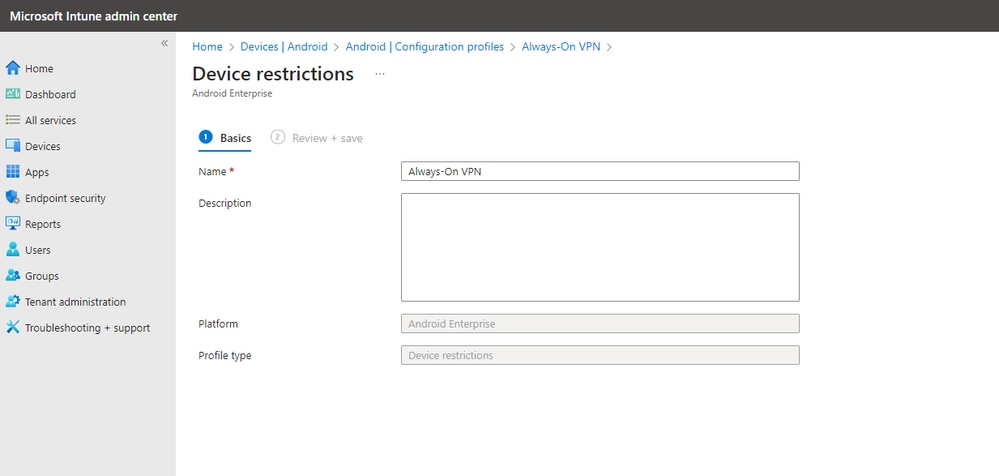
Task: Click the Home house icon in sidebar
Action: coord(13,68)
